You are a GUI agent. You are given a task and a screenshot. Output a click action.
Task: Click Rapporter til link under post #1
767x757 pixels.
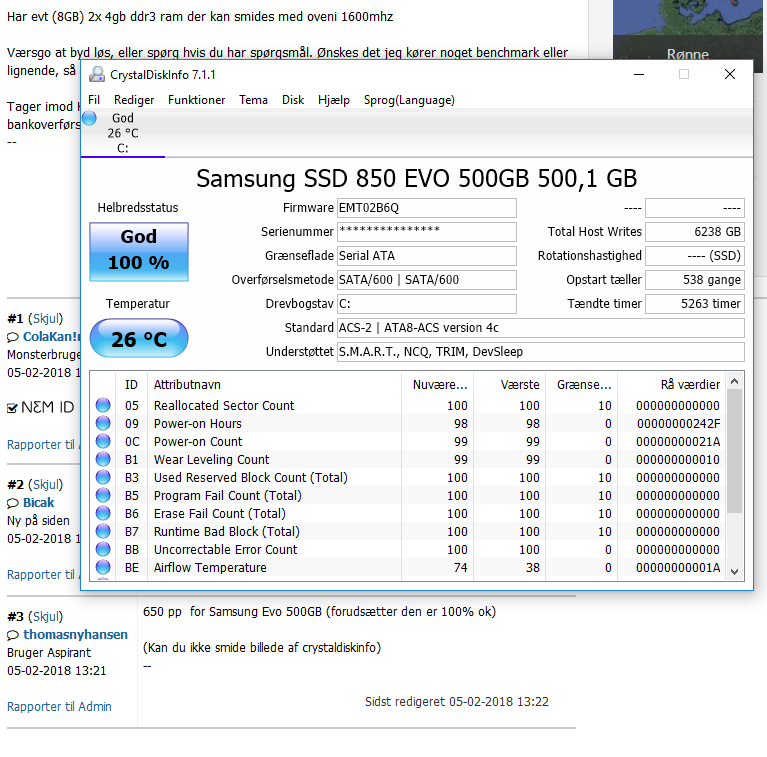pyautogui.click(x=41, y=445)
